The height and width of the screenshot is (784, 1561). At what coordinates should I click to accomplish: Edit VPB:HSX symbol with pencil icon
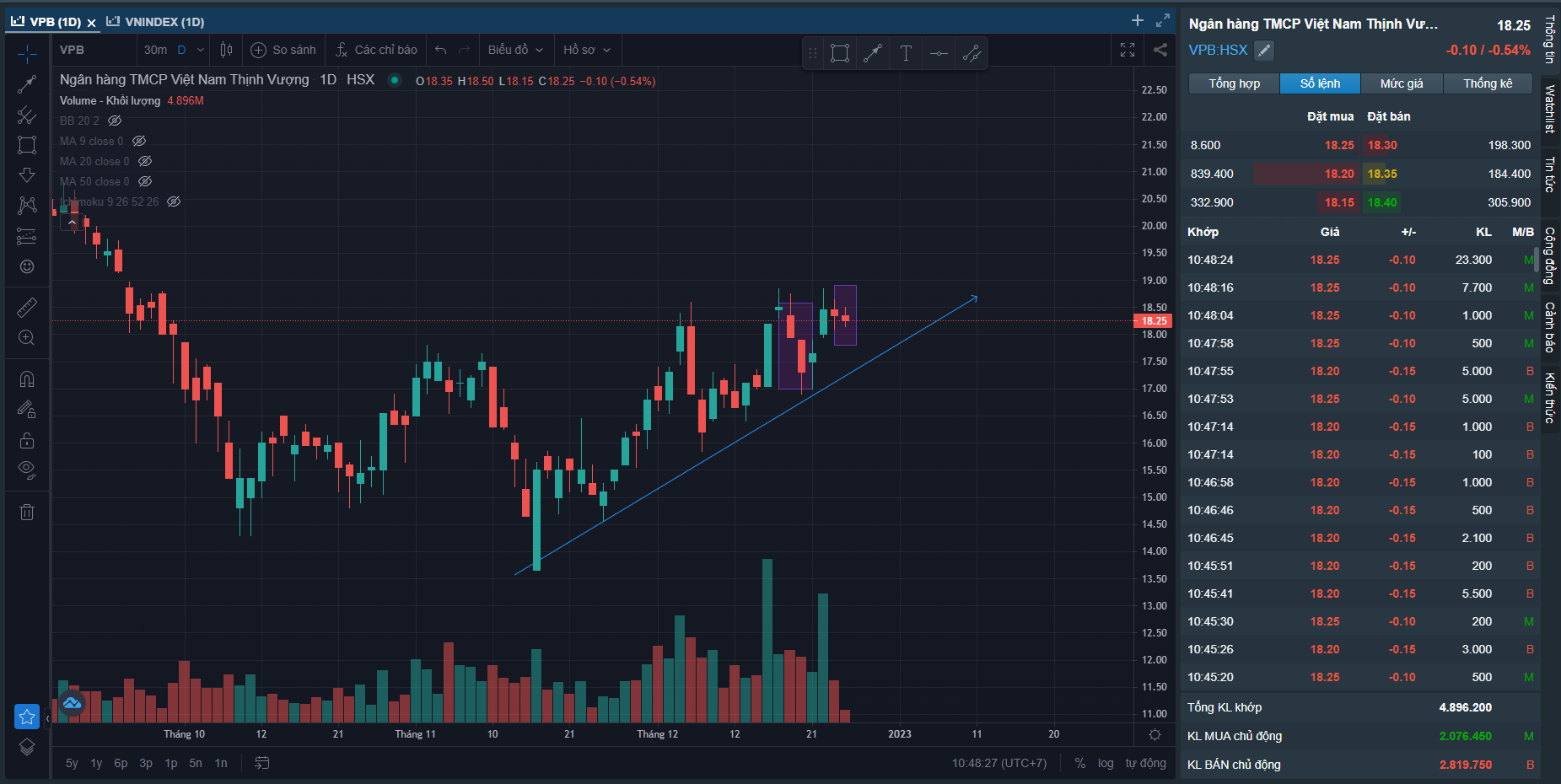pos(1264,51)
